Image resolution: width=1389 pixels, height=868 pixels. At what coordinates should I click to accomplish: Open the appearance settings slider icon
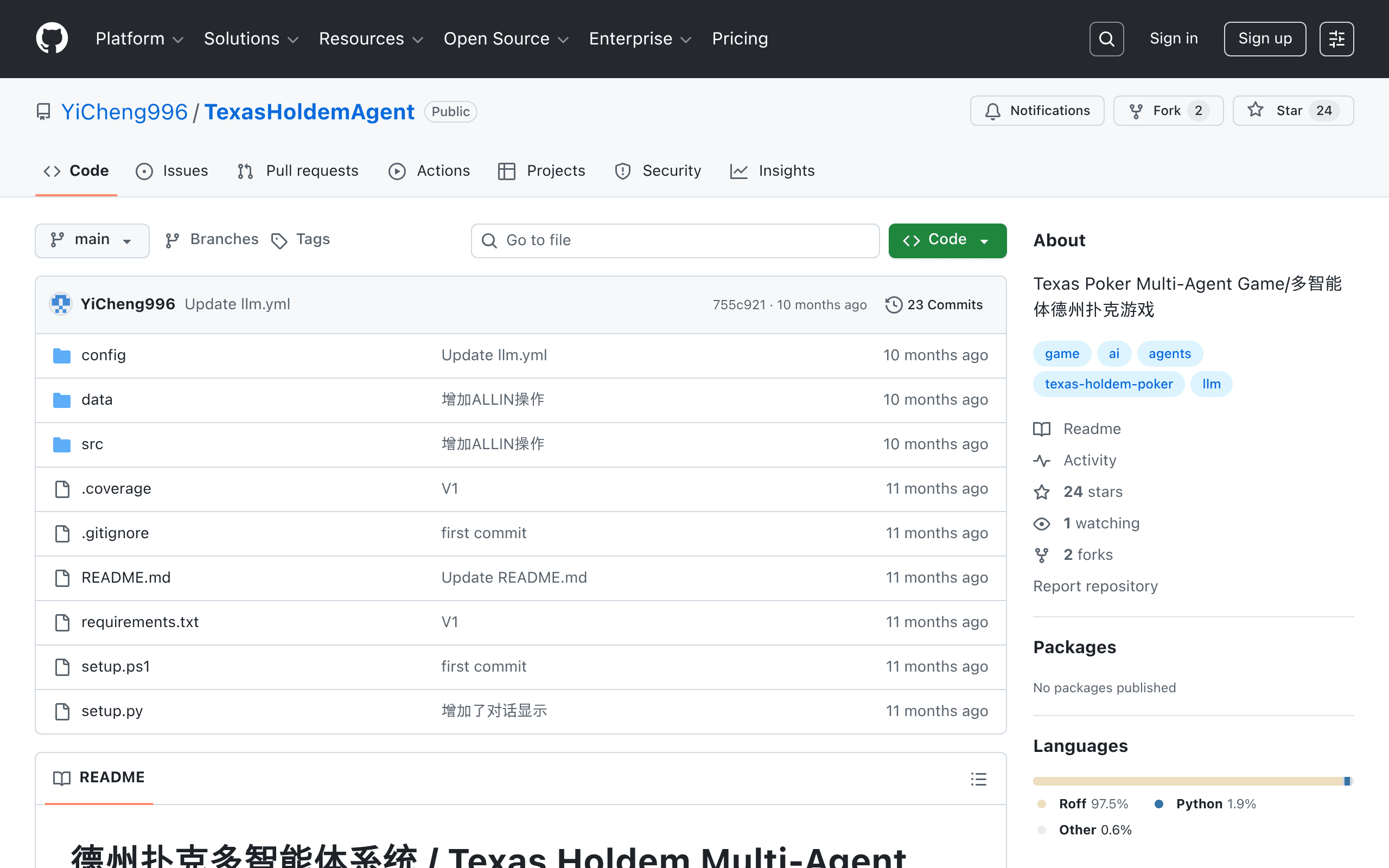coord(1336,39)
